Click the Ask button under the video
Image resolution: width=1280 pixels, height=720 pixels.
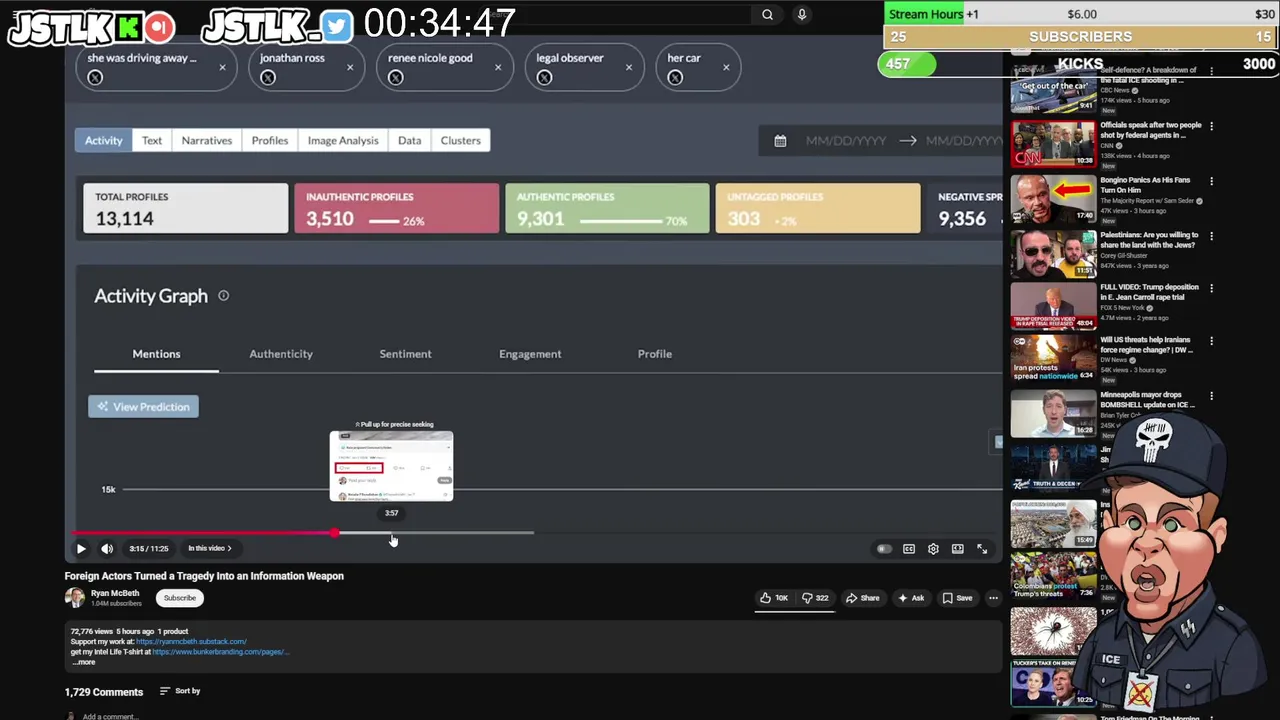point(911,598)
